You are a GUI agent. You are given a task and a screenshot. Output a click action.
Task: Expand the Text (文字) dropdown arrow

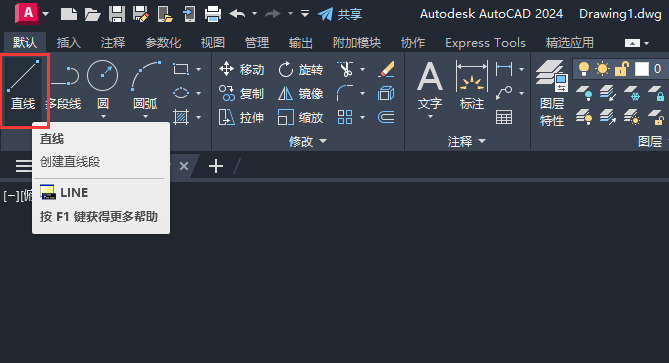tap(430, 116)
